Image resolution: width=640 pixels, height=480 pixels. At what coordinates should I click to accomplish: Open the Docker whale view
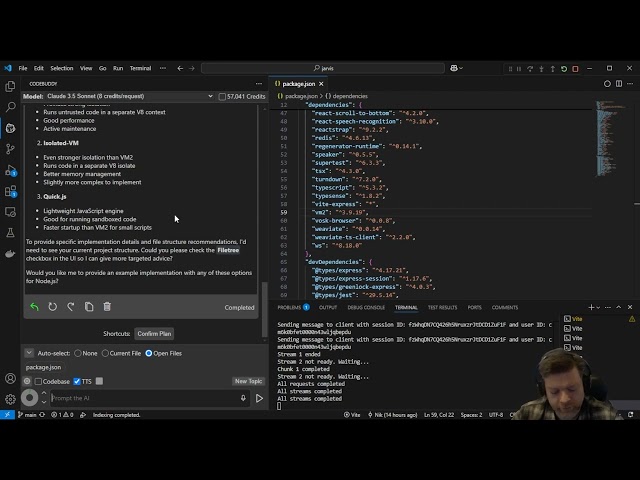10,254
